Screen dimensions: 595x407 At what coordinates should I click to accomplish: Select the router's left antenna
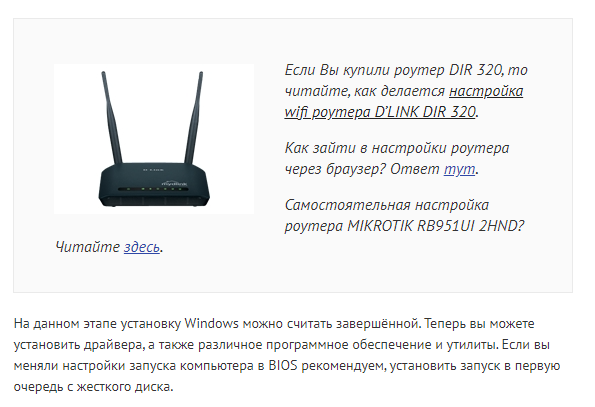pyautogui.click(x=112, y=117)
